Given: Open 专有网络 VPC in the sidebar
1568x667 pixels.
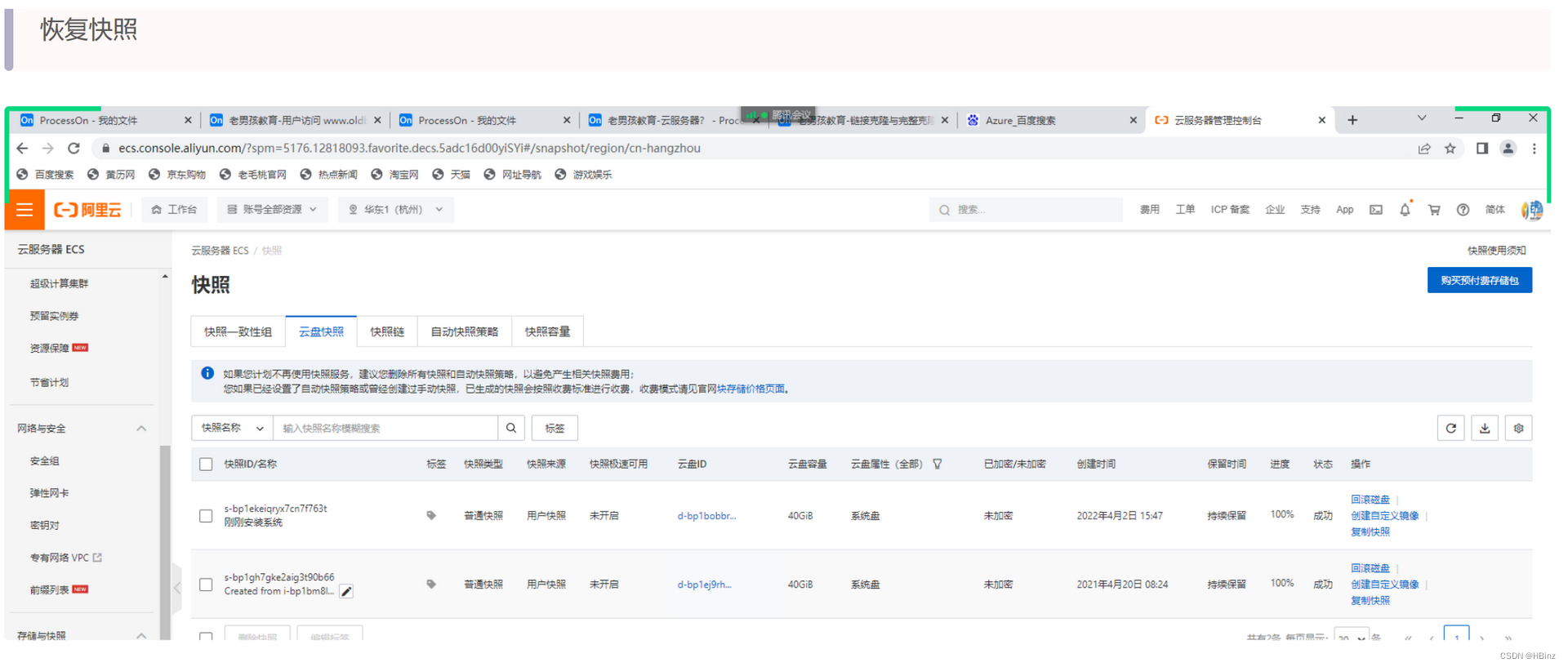Looking at the screenshot, I should click(65, 558).
